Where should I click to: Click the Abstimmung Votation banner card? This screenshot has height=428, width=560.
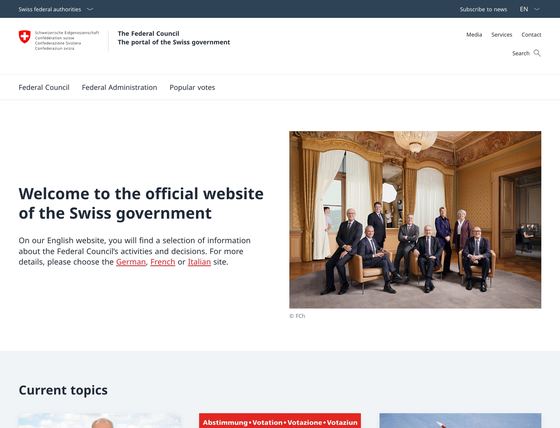pos(280,421)
